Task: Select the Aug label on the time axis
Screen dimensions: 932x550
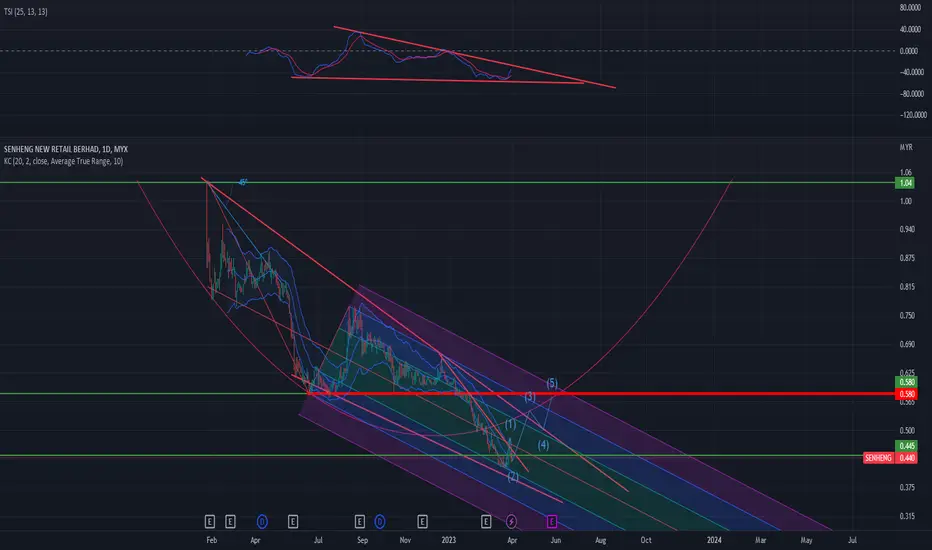Action: [601, 540]
